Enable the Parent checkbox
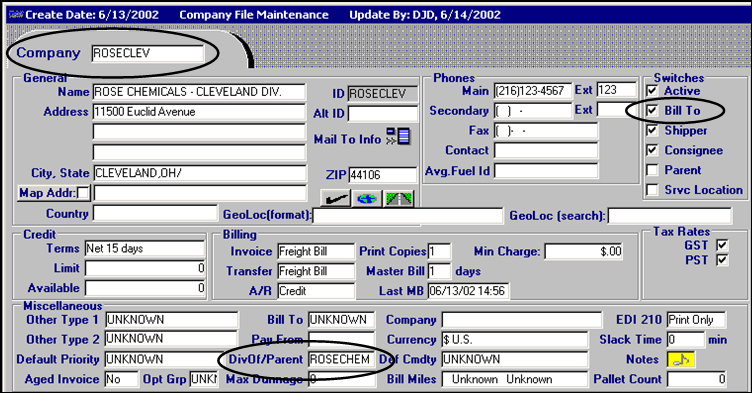 pyautogui.click(x=652, y=170)
